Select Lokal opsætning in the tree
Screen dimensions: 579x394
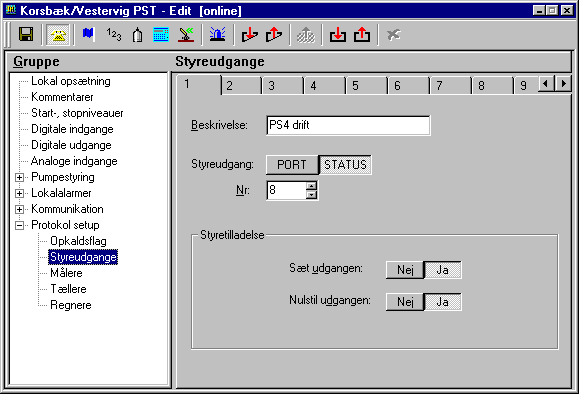(x=71, y=81)
